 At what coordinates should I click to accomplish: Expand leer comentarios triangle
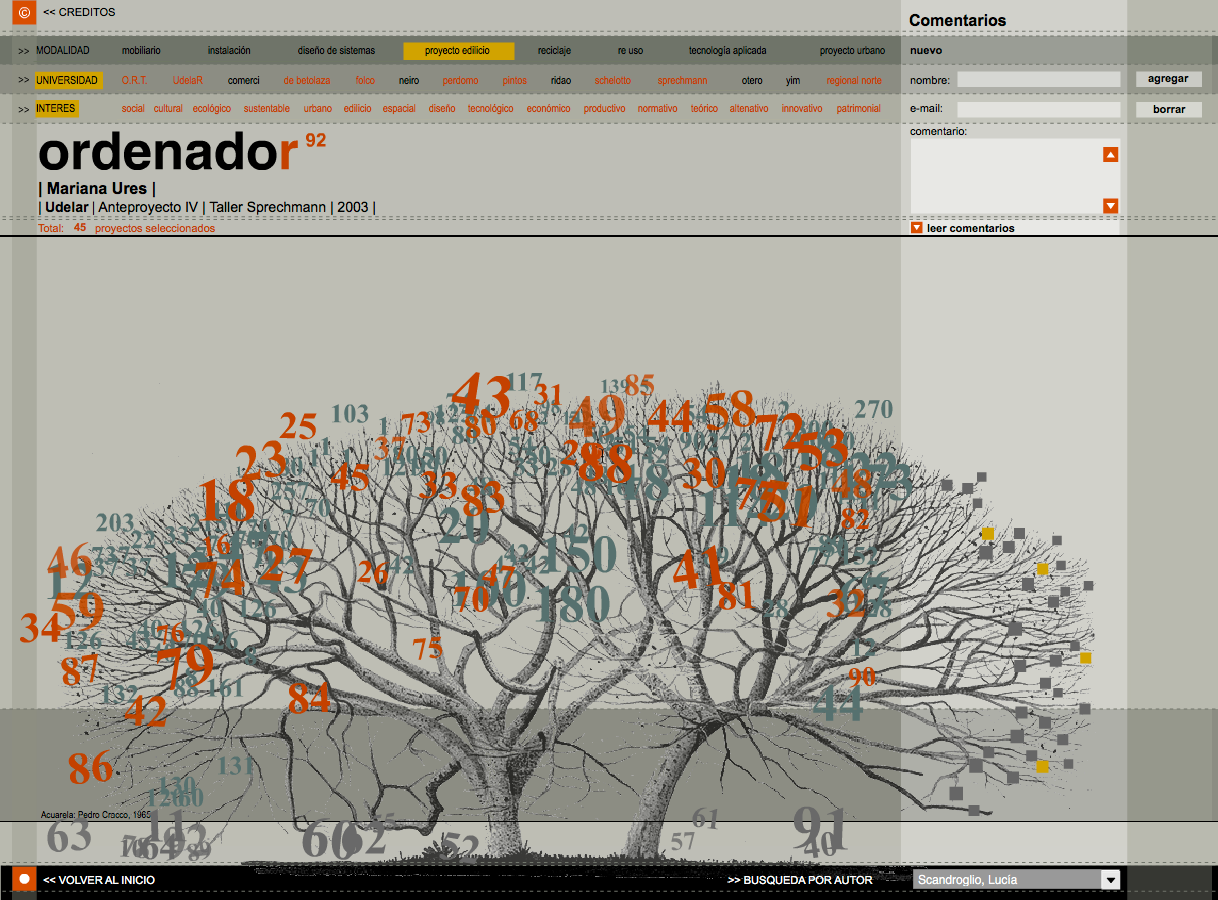click(916, 228)
